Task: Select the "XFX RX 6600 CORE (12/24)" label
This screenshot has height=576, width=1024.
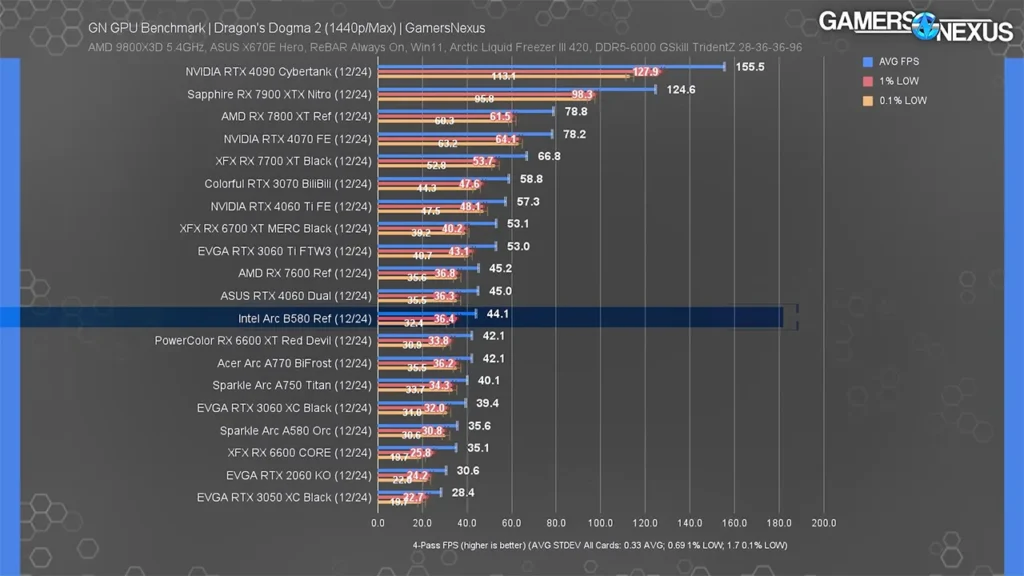Action: click(x=300, y=453)
